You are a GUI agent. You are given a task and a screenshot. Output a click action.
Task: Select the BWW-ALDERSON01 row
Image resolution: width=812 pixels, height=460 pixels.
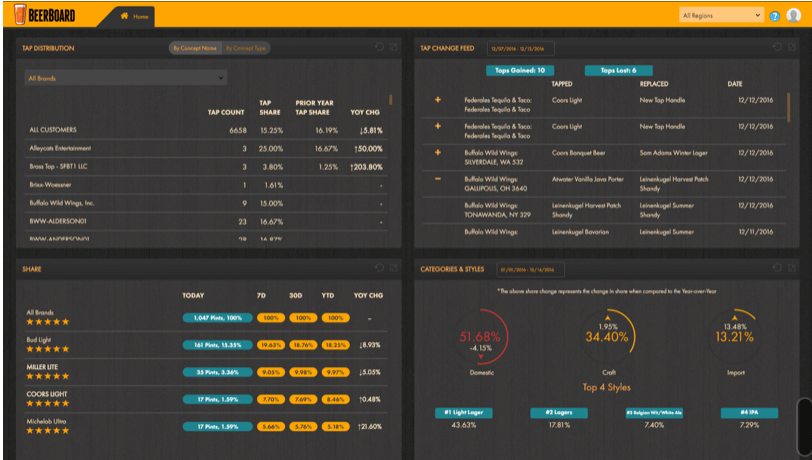tap(206, 221)
